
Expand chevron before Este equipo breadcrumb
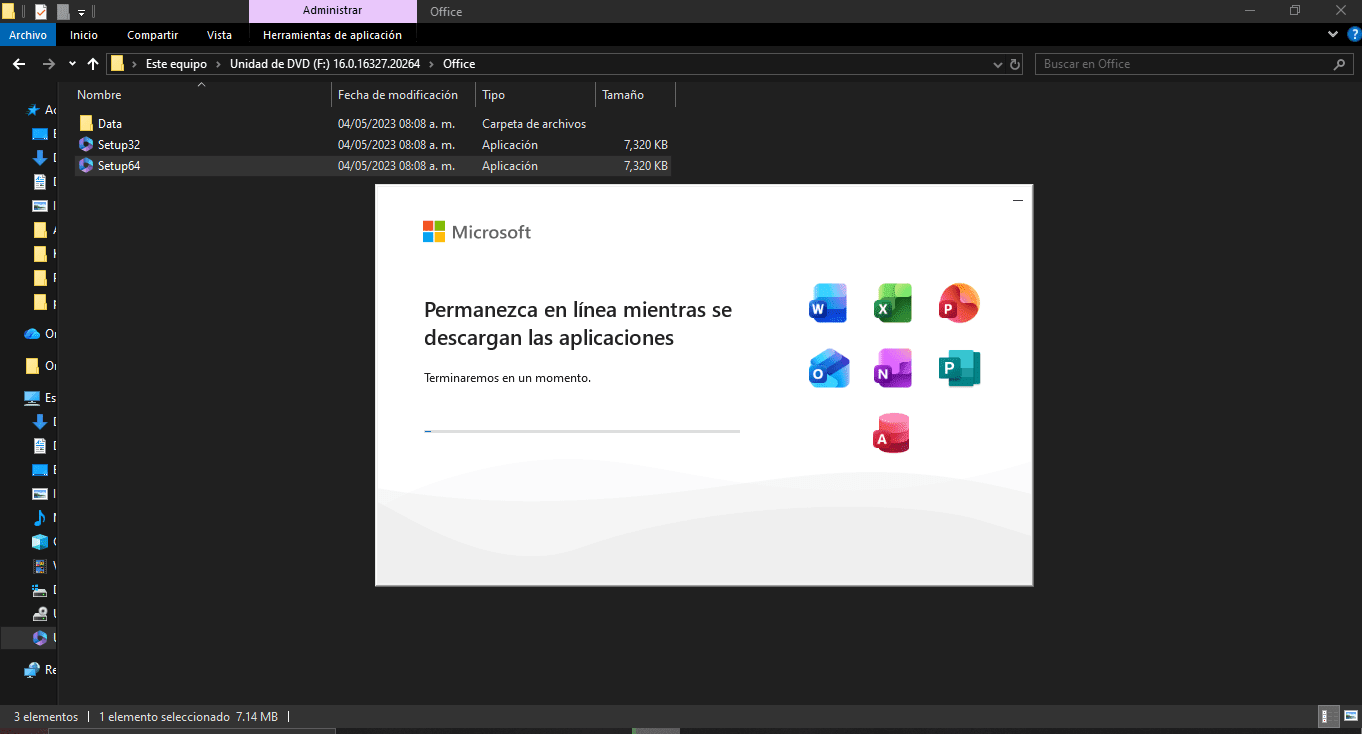135,64
